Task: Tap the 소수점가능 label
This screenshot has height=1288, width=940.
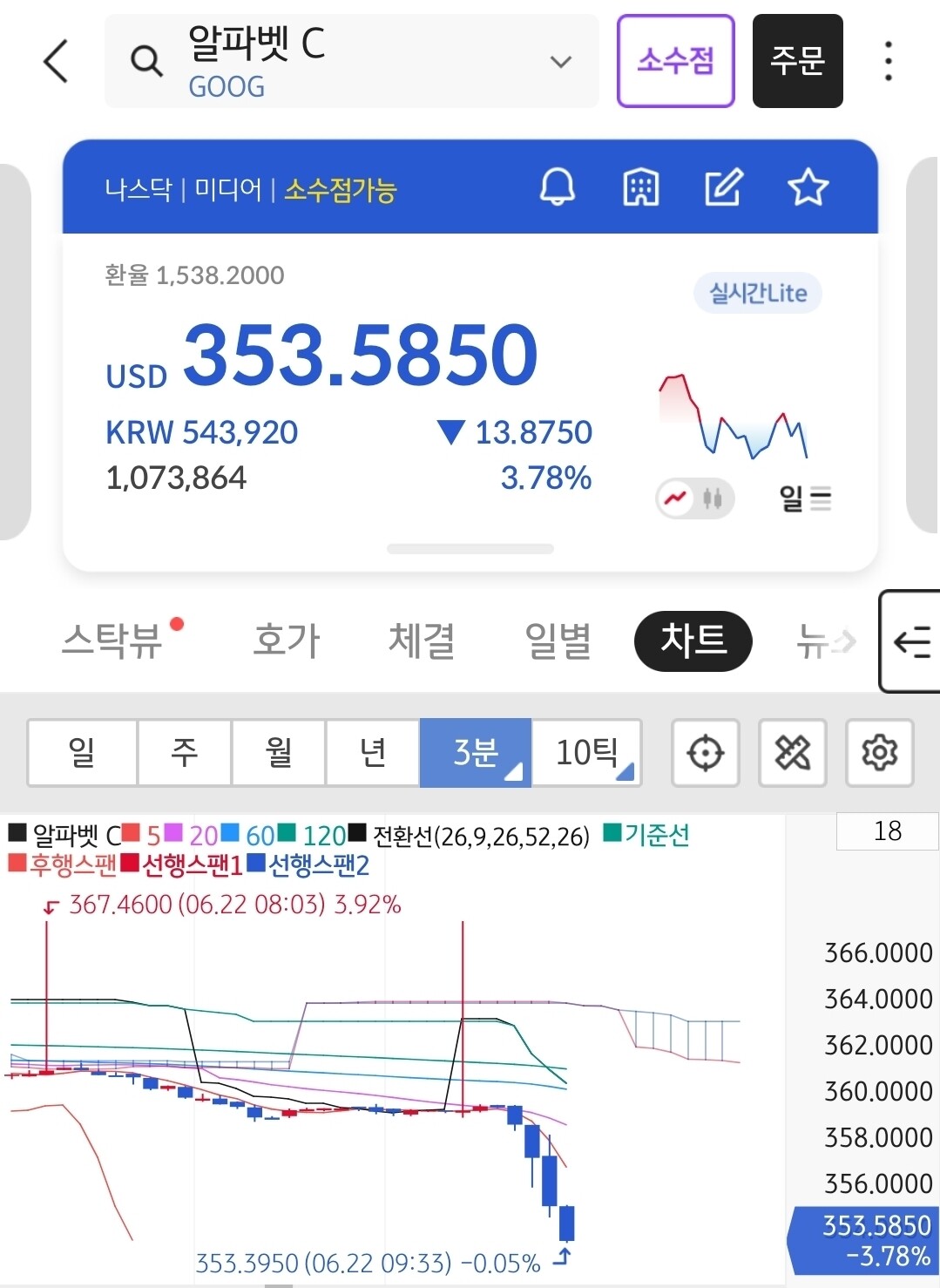Action: 341,189
